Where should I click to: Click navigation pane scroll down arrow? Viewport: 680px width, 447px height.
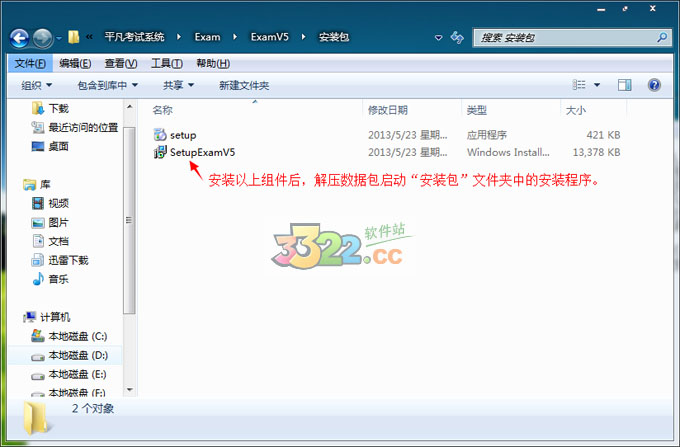pos(129,390)
